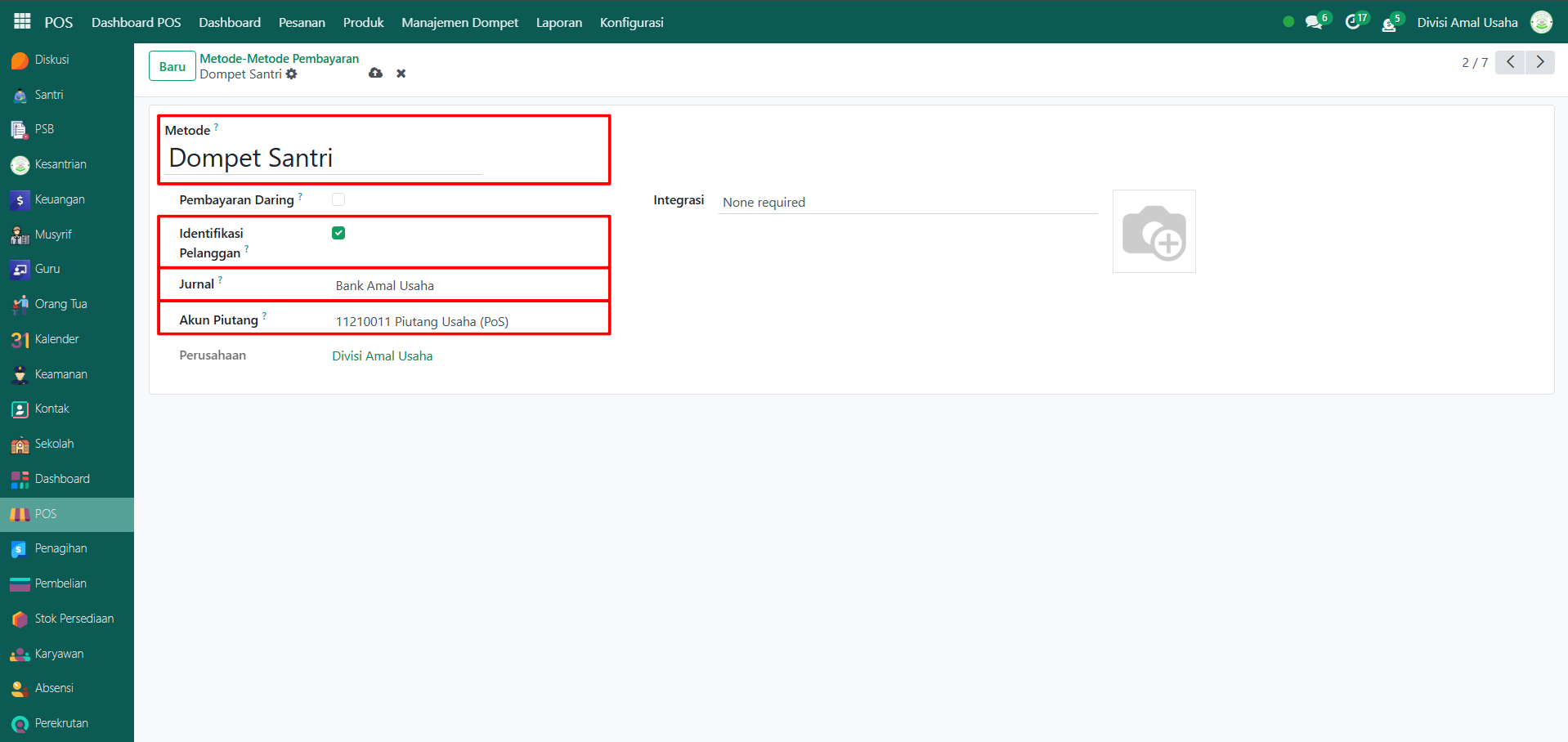Open the Konfigurasi menu
Screen dimensions: 1568x742
631,22
